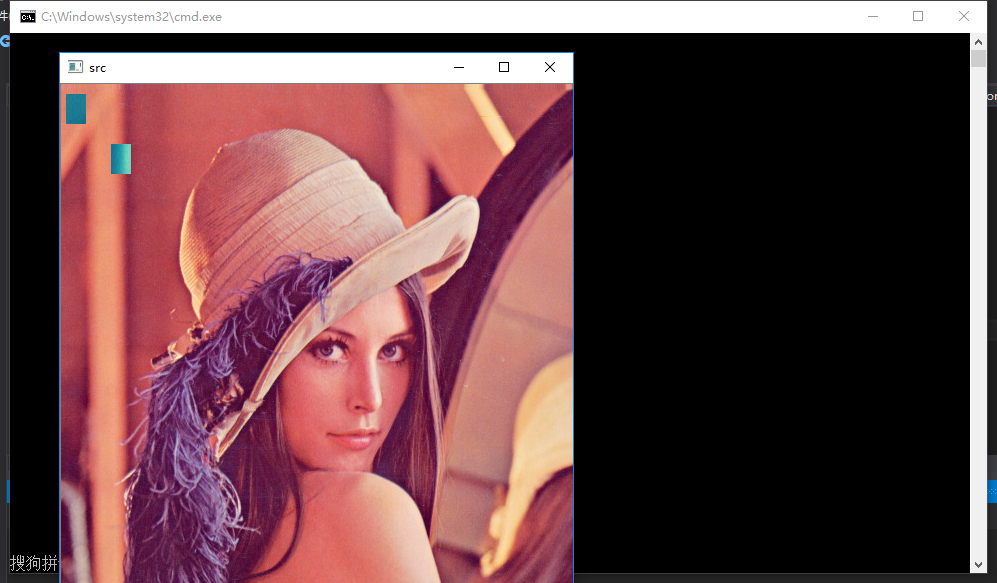The width and height of the screenshot is (997, 583).
Task: Click the light teal gradient rectangle in src image
Action: pos(121,159)
